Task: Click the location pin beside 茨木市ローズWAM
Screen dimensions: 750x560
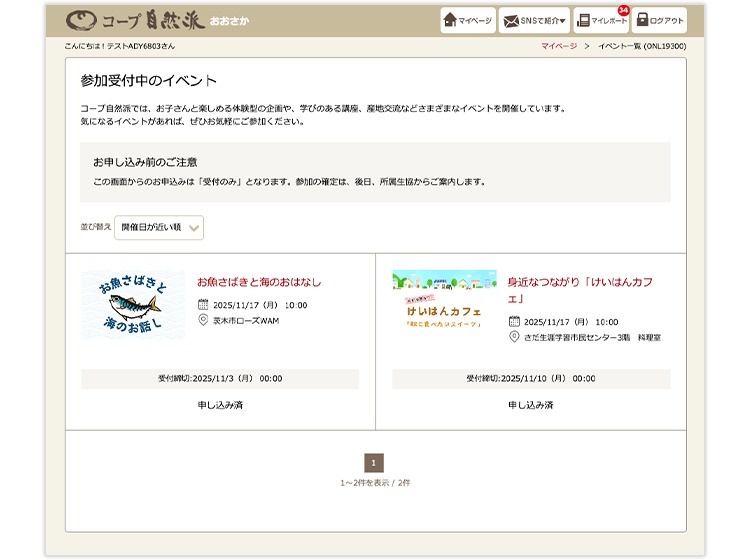Action: 203,320
